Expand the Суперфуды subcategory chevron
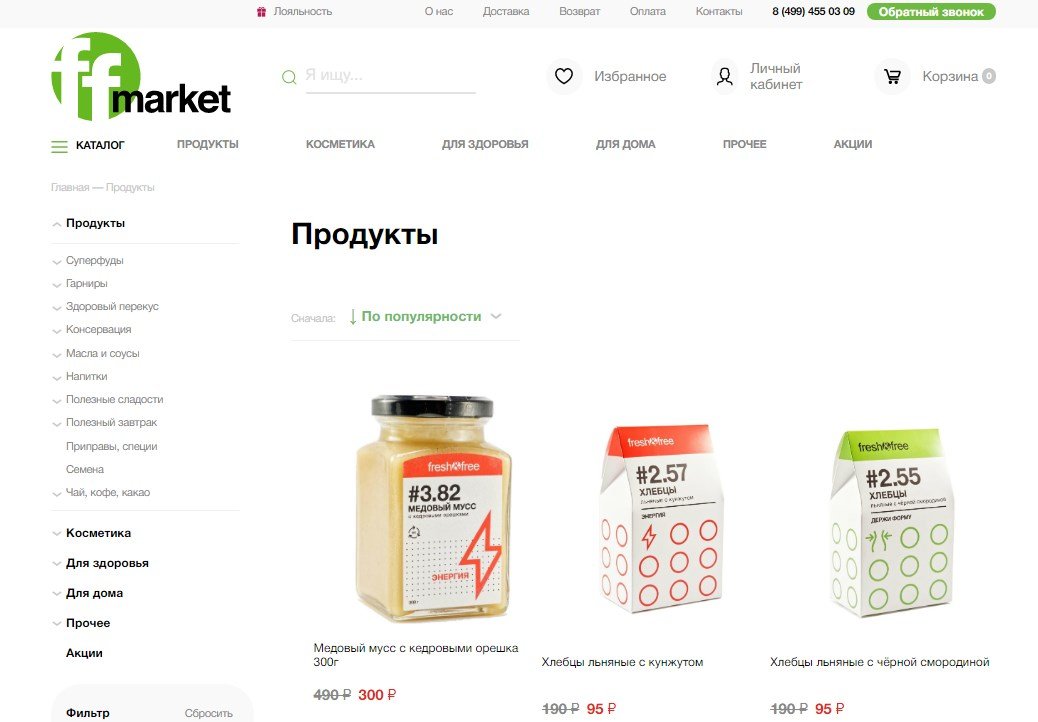1038x722 pixels. pos(57,262)
